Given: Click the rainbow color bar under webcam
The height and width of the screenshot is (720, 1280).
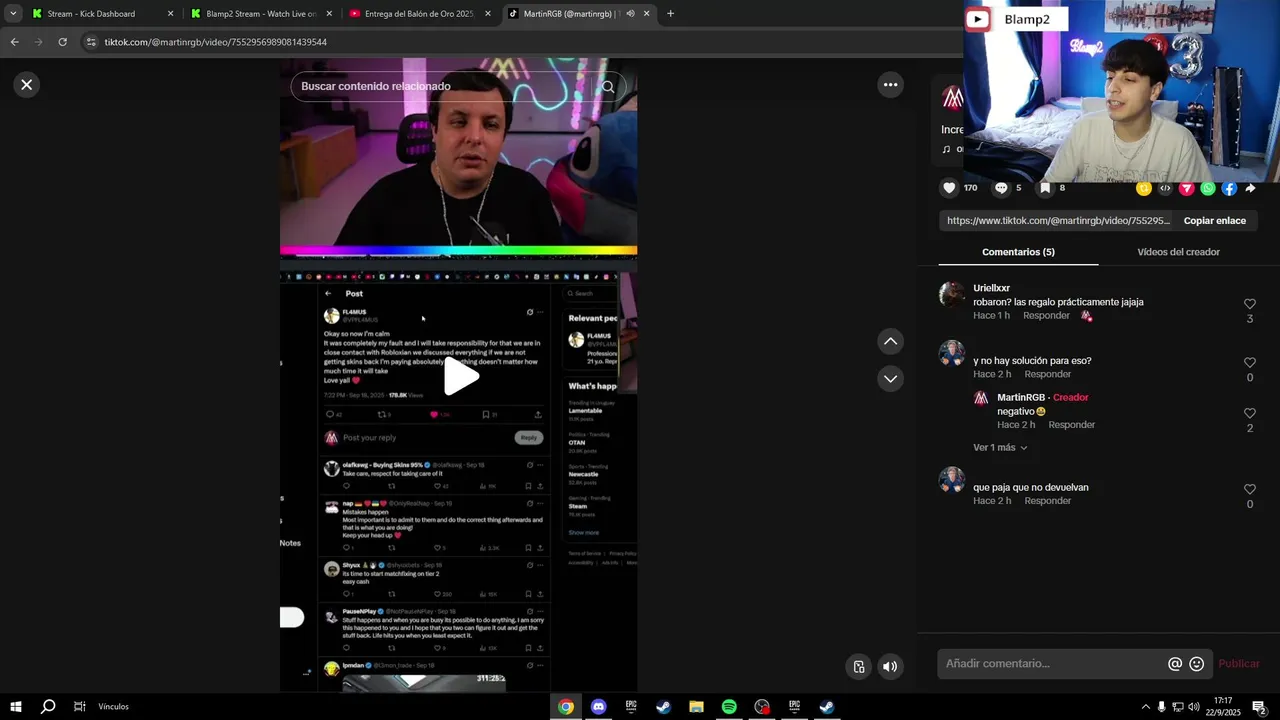Looking at the screenshot, I should 458,250.
